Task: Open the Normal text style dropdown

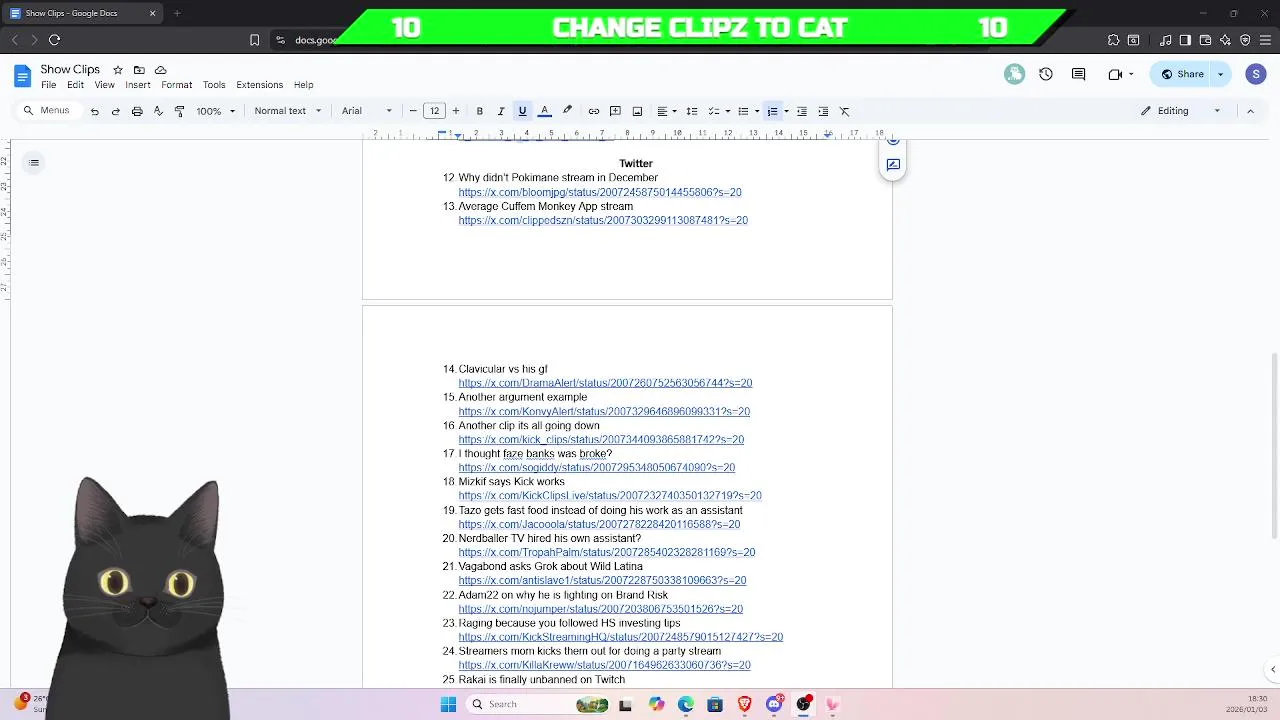Action: (288, 111)
